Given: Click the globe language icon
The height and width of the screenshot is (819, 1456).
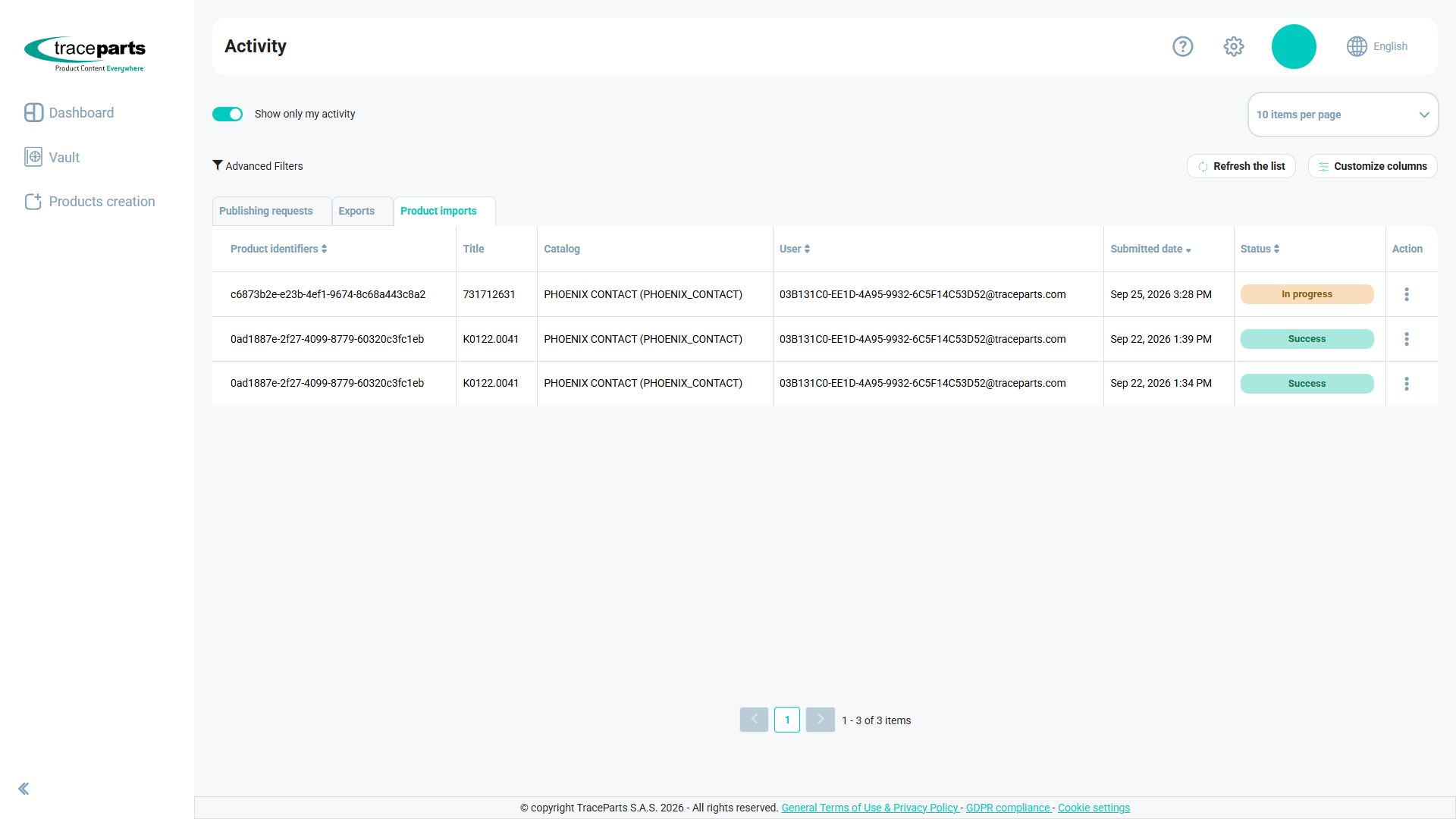Looking at the screenshot, I should 1357,46.
